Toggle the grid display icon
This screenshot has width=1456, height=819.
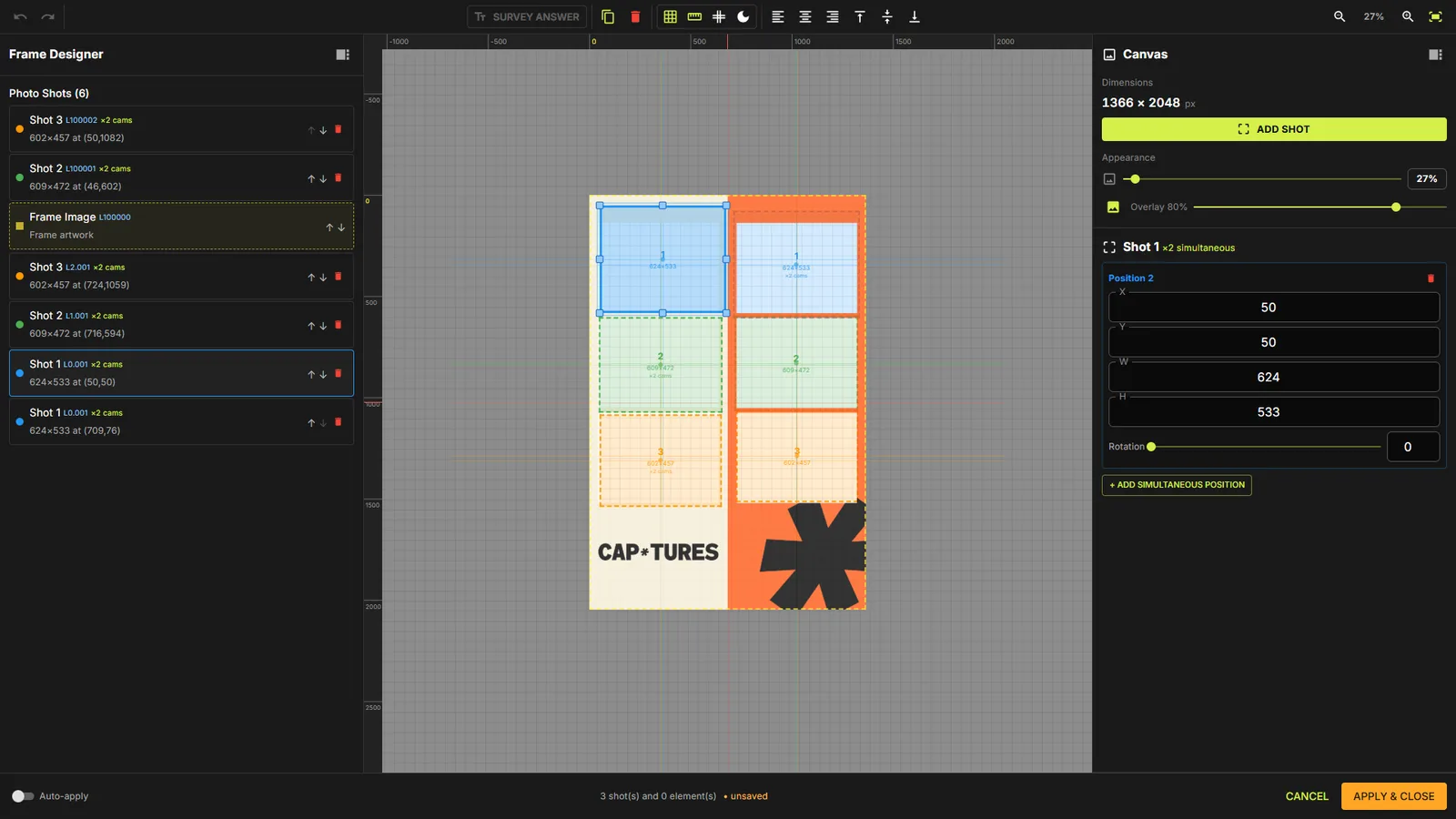click(671, 16)
